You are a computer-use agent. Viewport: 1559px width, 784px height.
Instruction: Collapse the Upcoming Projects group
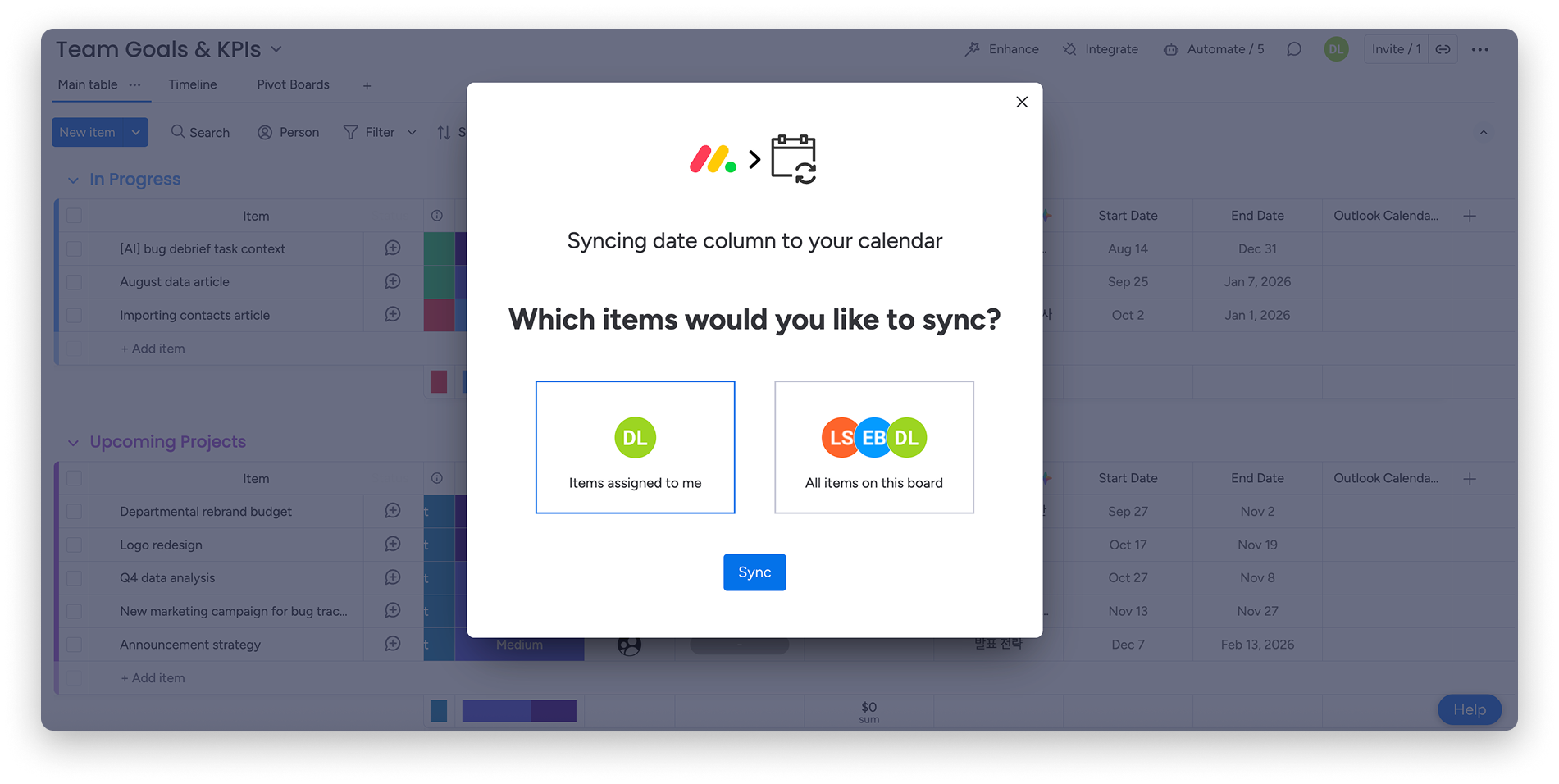pyautogui.click(x=73, y=443)
